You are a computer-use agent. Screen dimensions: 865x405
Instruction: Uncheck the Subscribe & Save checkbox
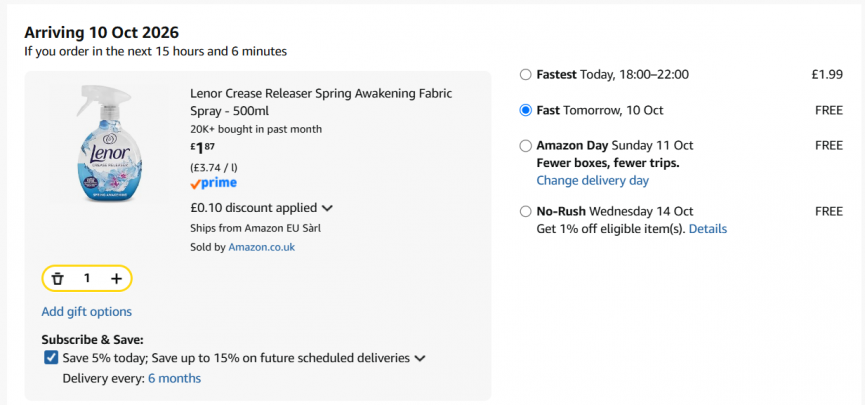coord(51,358)
